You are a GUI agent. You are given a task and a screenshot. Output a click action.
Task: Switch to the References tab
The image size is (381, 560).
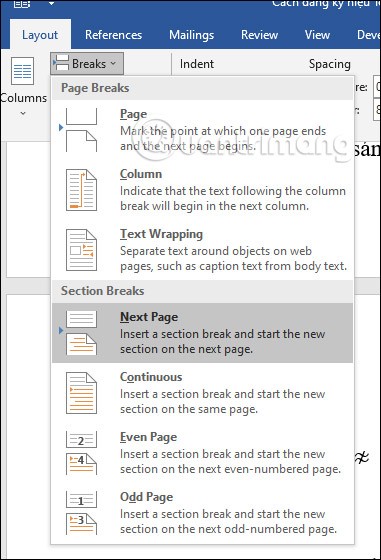point(114,35)
